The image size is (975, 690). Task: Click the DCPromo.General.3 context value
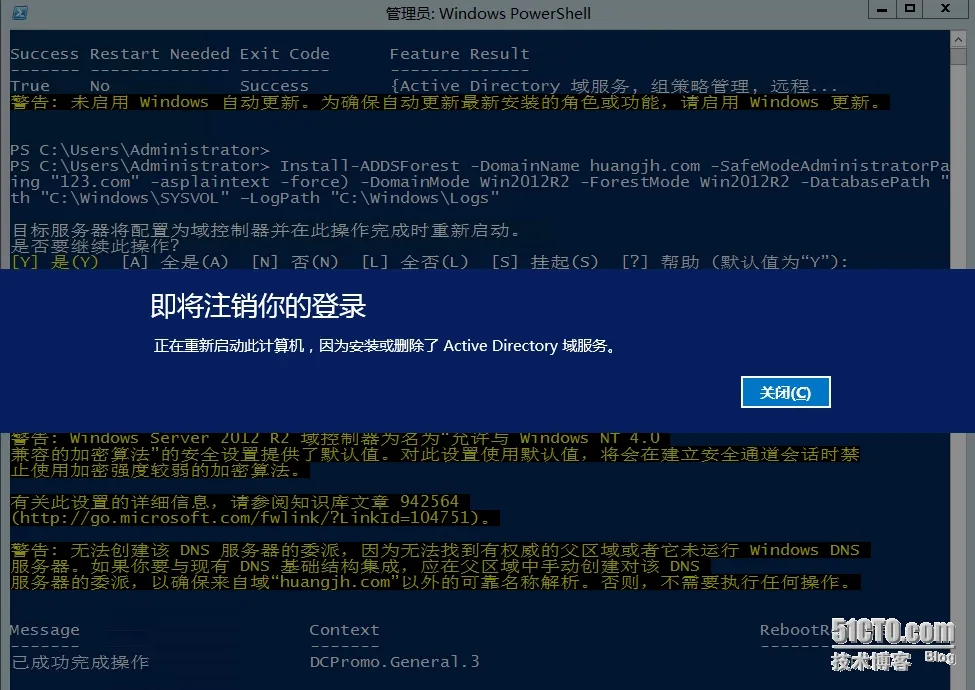[394, 661]
